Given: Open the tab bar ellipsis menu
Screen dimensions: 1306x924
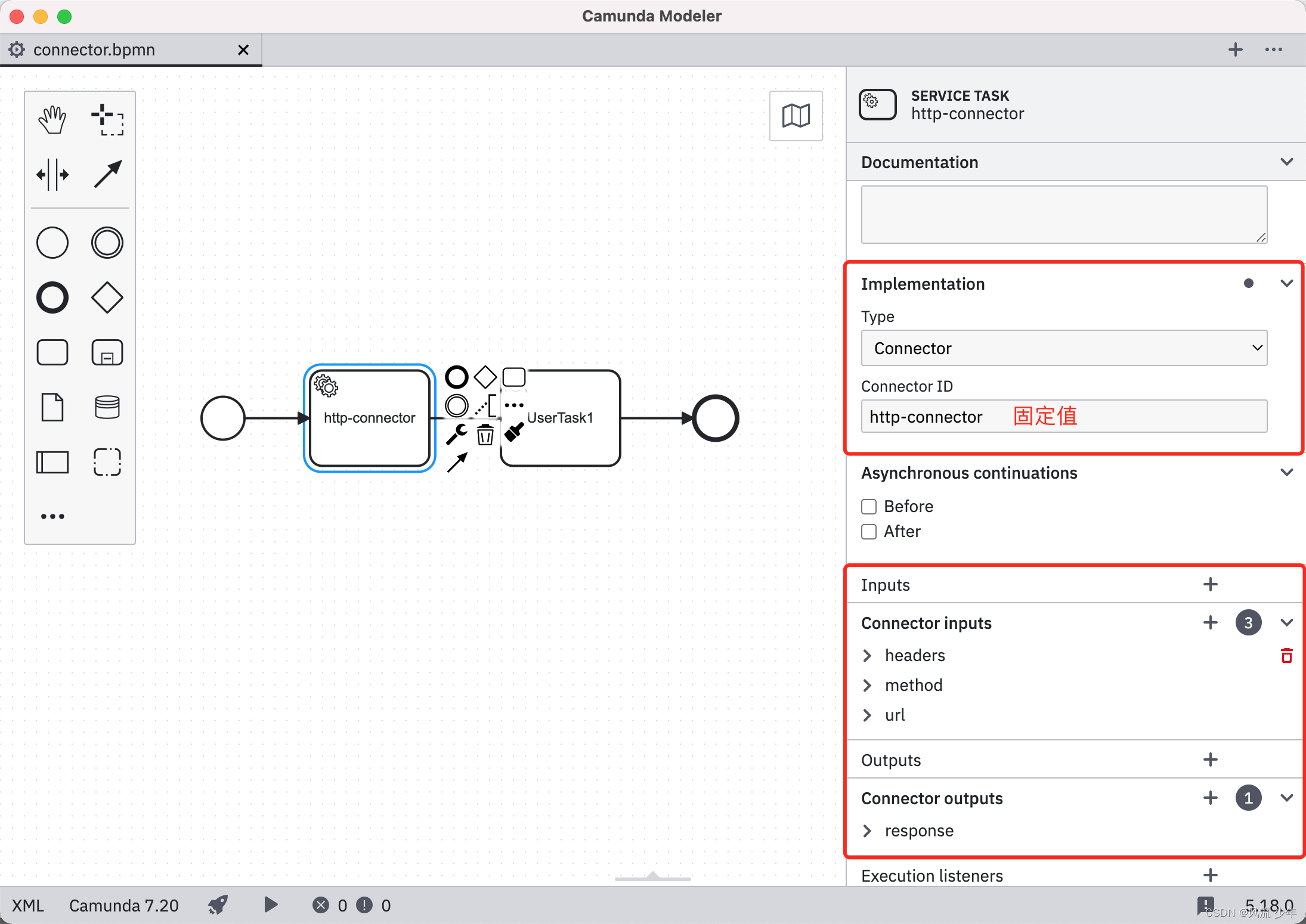Looking at the screenshot, I should pos(1274,49).
